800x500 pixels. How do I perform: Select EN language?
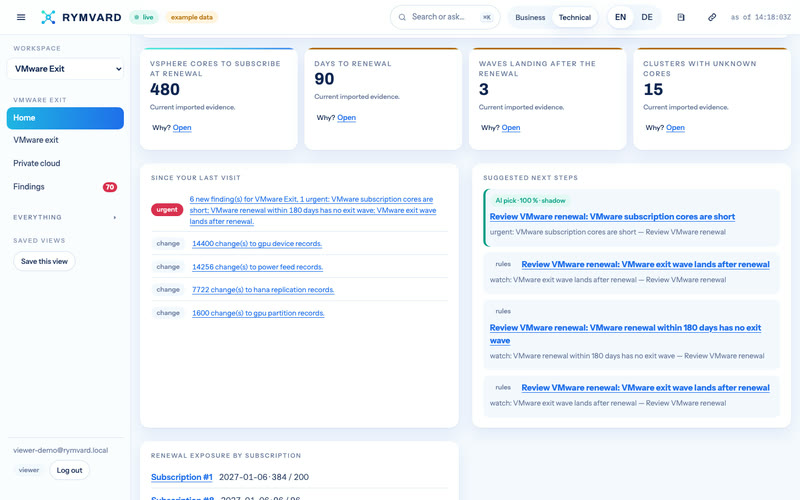click(620, 17)
